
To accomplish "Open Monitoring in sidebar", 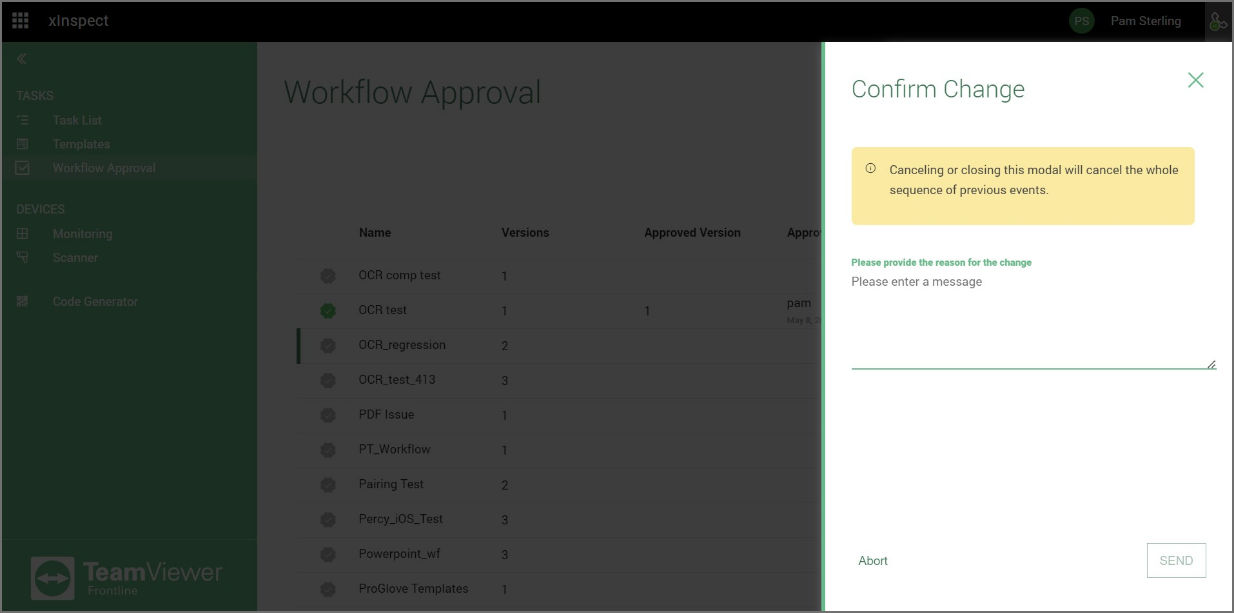I will coord(82,234).
